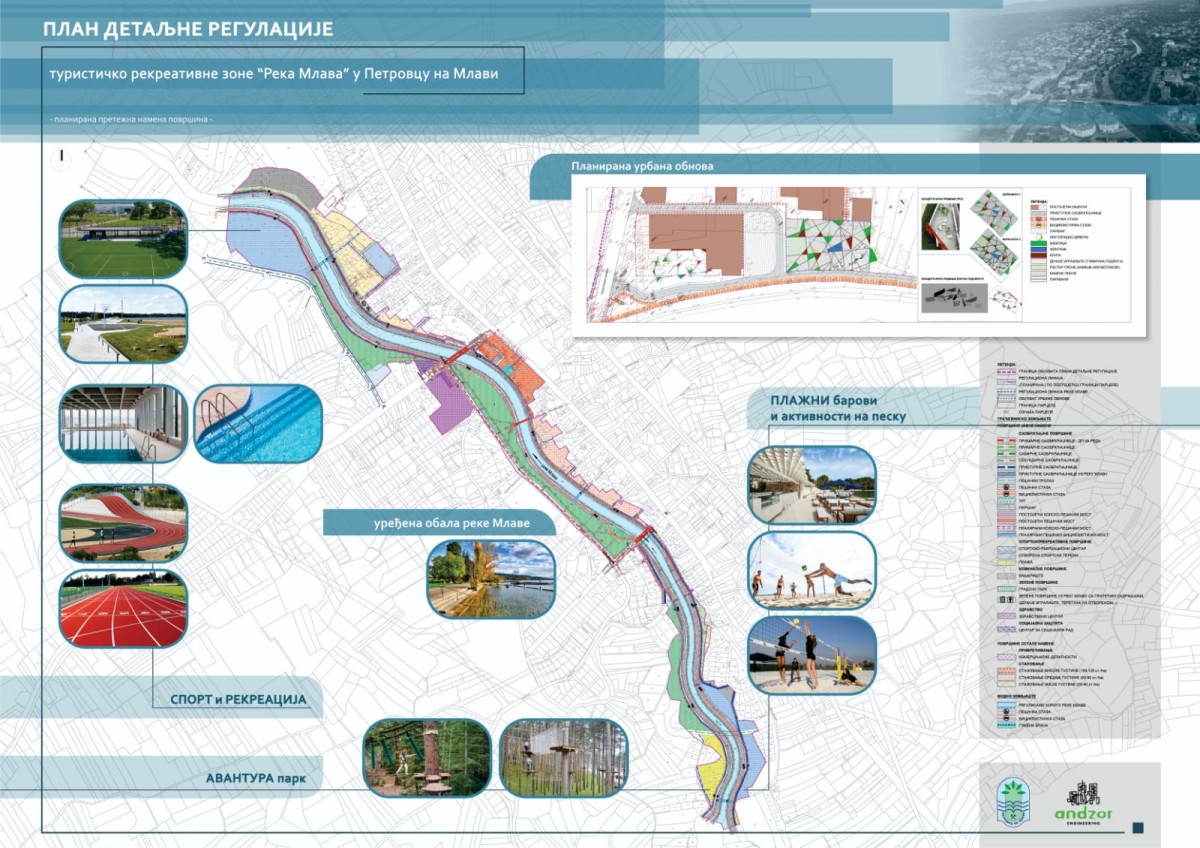1200x848 pixels.
Task: View the beach bar terrace photo
Action: click(811, 486)
